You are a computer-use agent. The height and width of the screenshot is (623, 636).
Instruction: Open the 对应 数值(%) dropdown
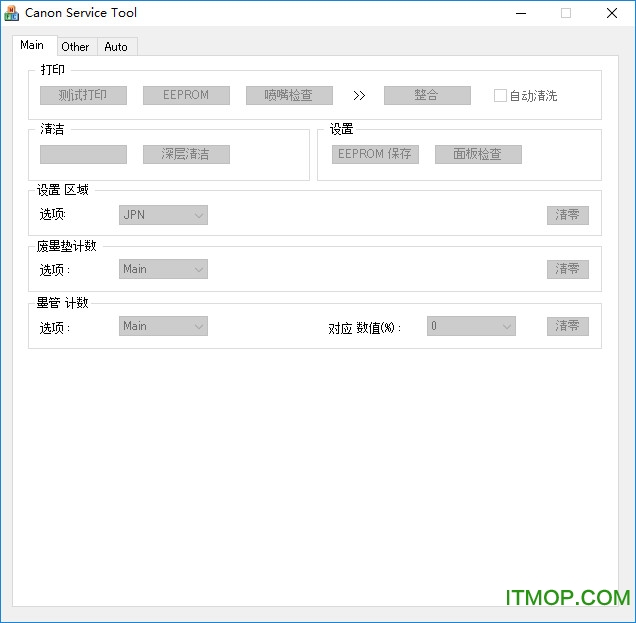pyautogui.click(x=471, y=326)
